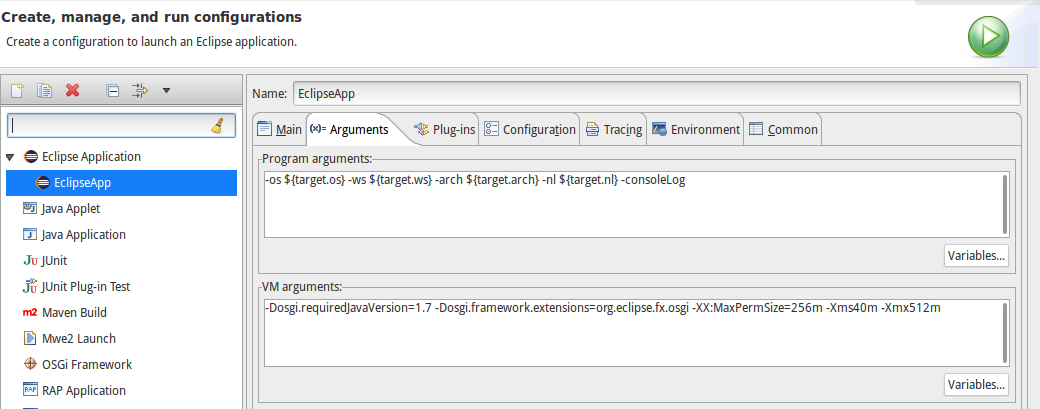Switch to the Main tab
This screenshot has height=409, width=1040.
point(279,129)
